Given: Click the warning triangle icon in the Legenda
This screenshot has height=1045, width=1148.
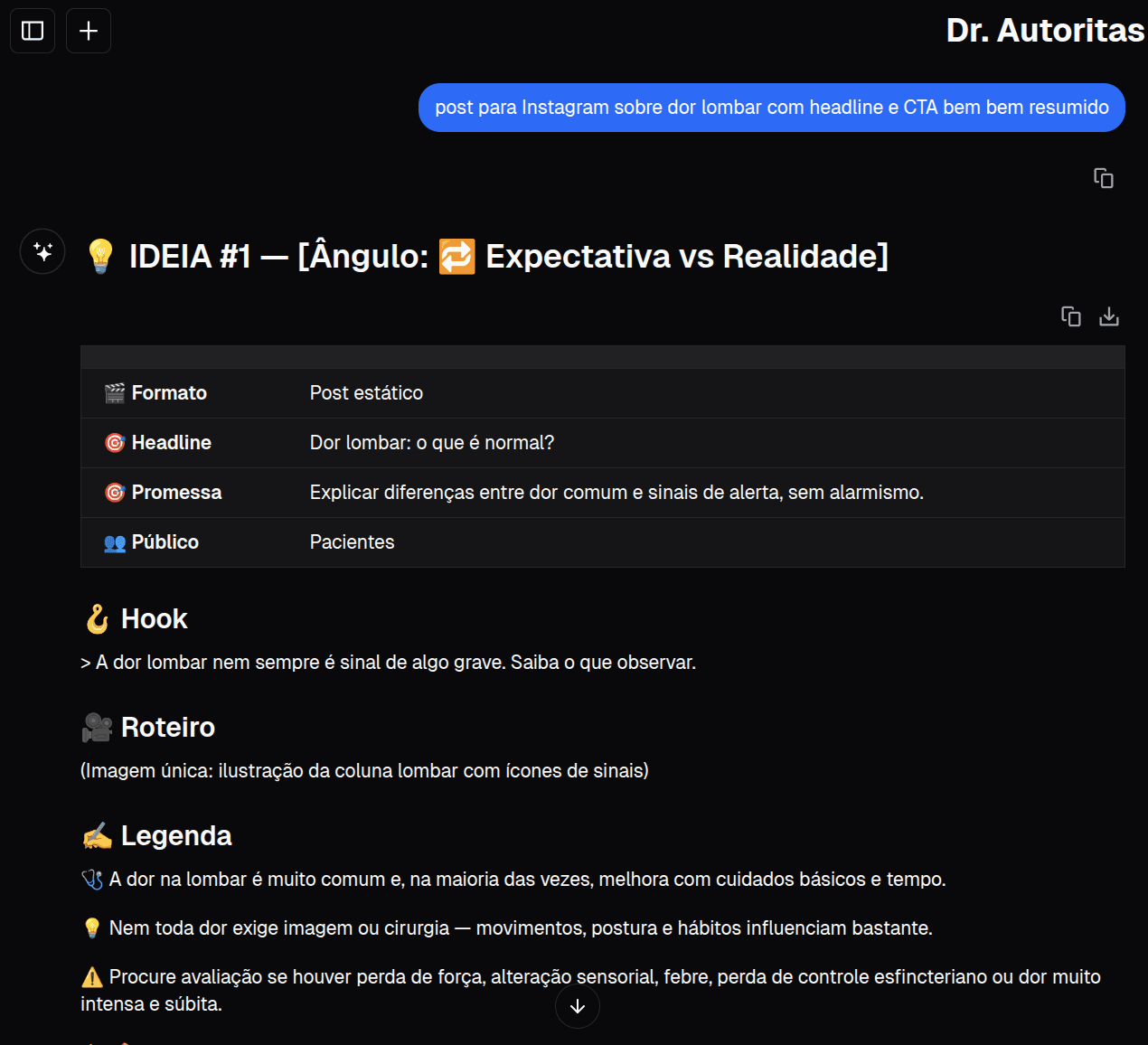Looking at the screenshot, I should point(90,976).
